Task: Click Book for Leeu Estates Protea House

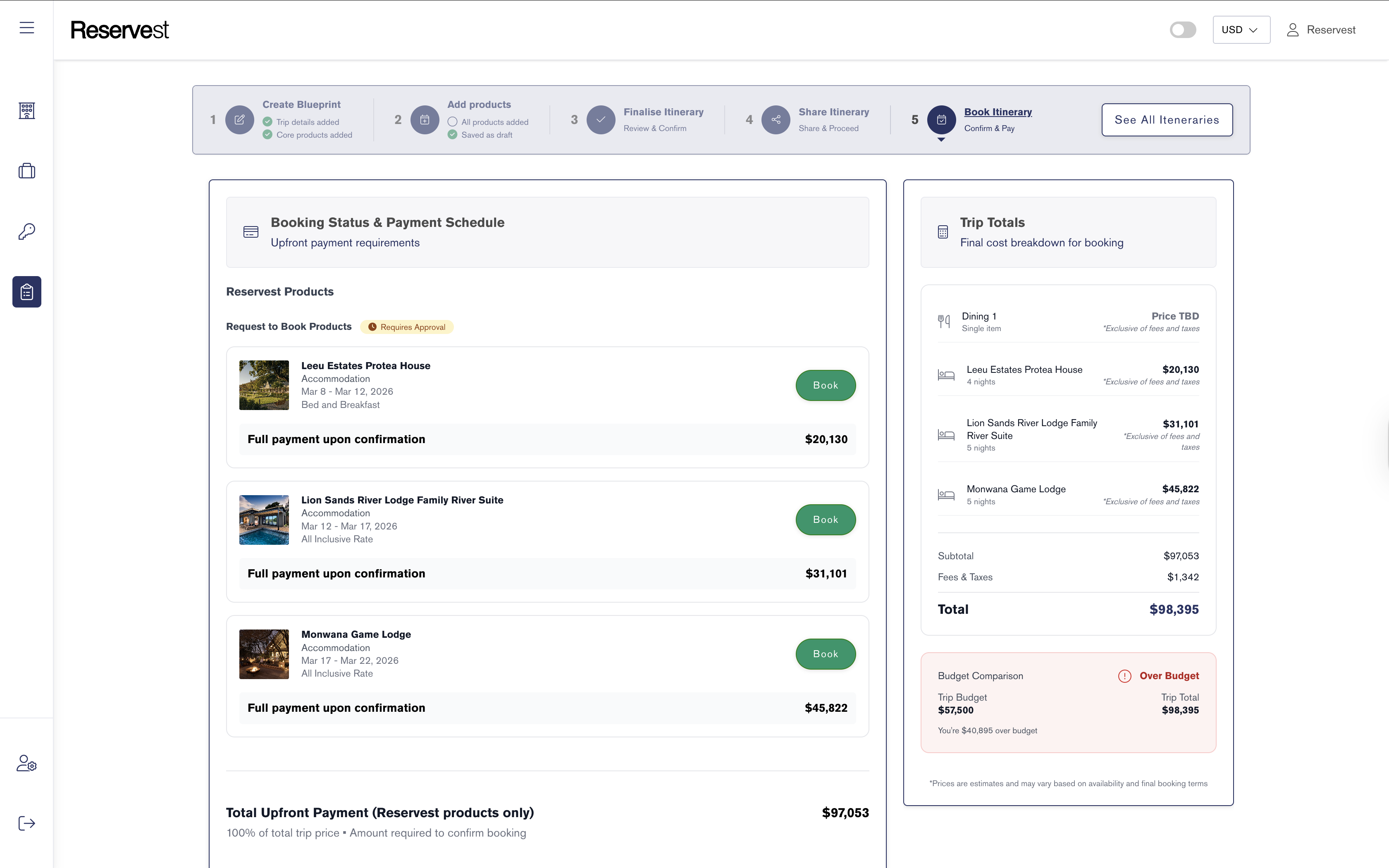Action: (825, 385)
